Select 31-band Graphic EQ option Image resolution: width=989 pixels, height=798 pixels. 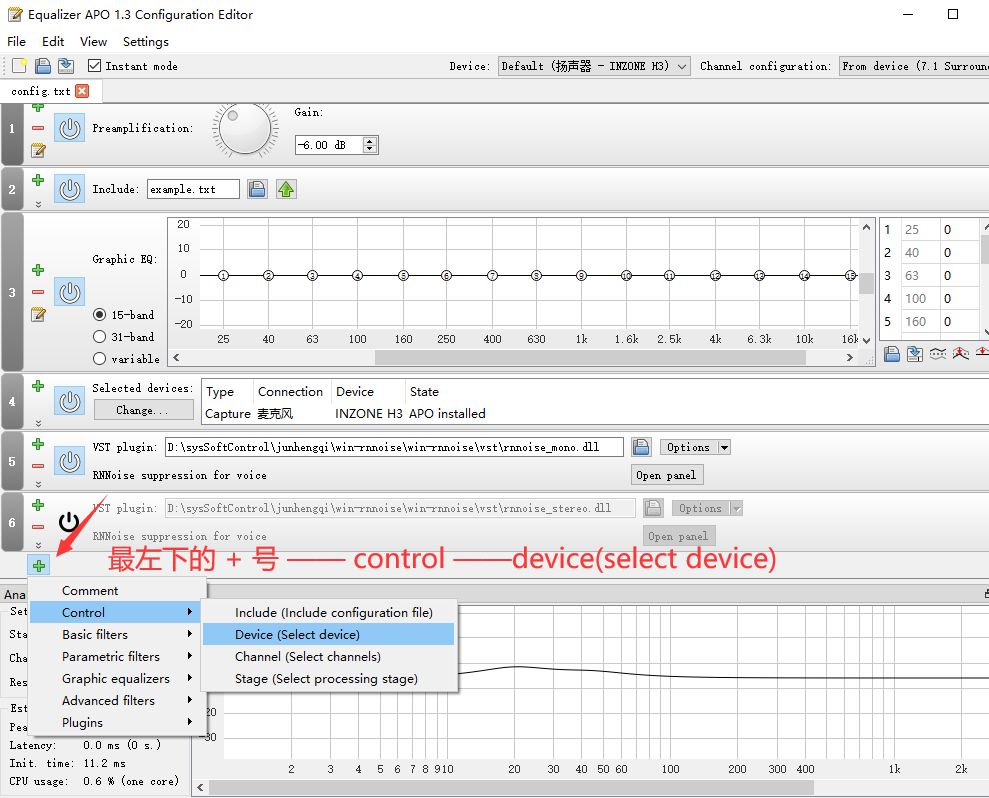click(x=99, y=337)
